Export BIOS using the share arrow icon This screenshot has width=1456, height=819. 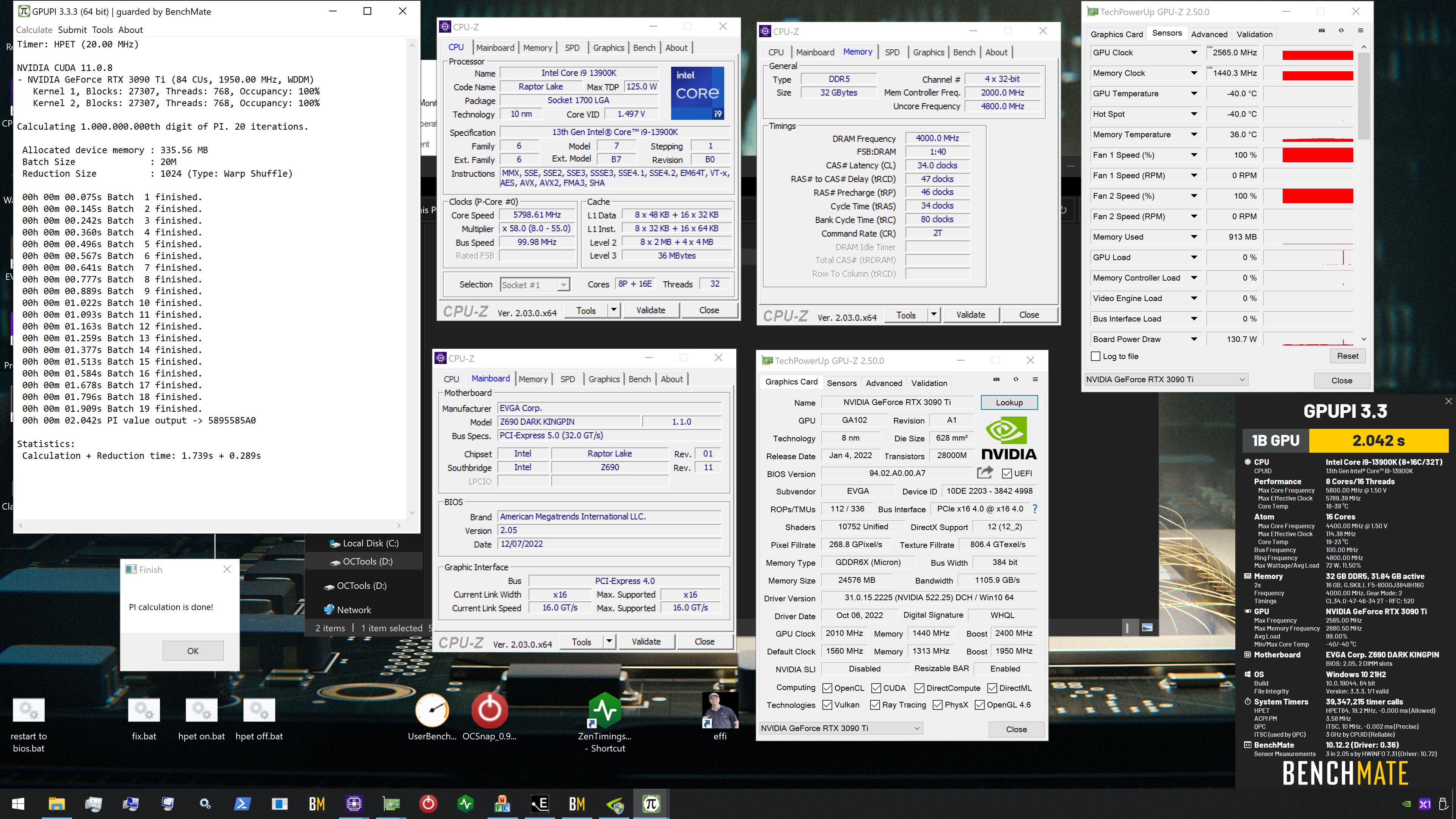(x=985, y=472)
